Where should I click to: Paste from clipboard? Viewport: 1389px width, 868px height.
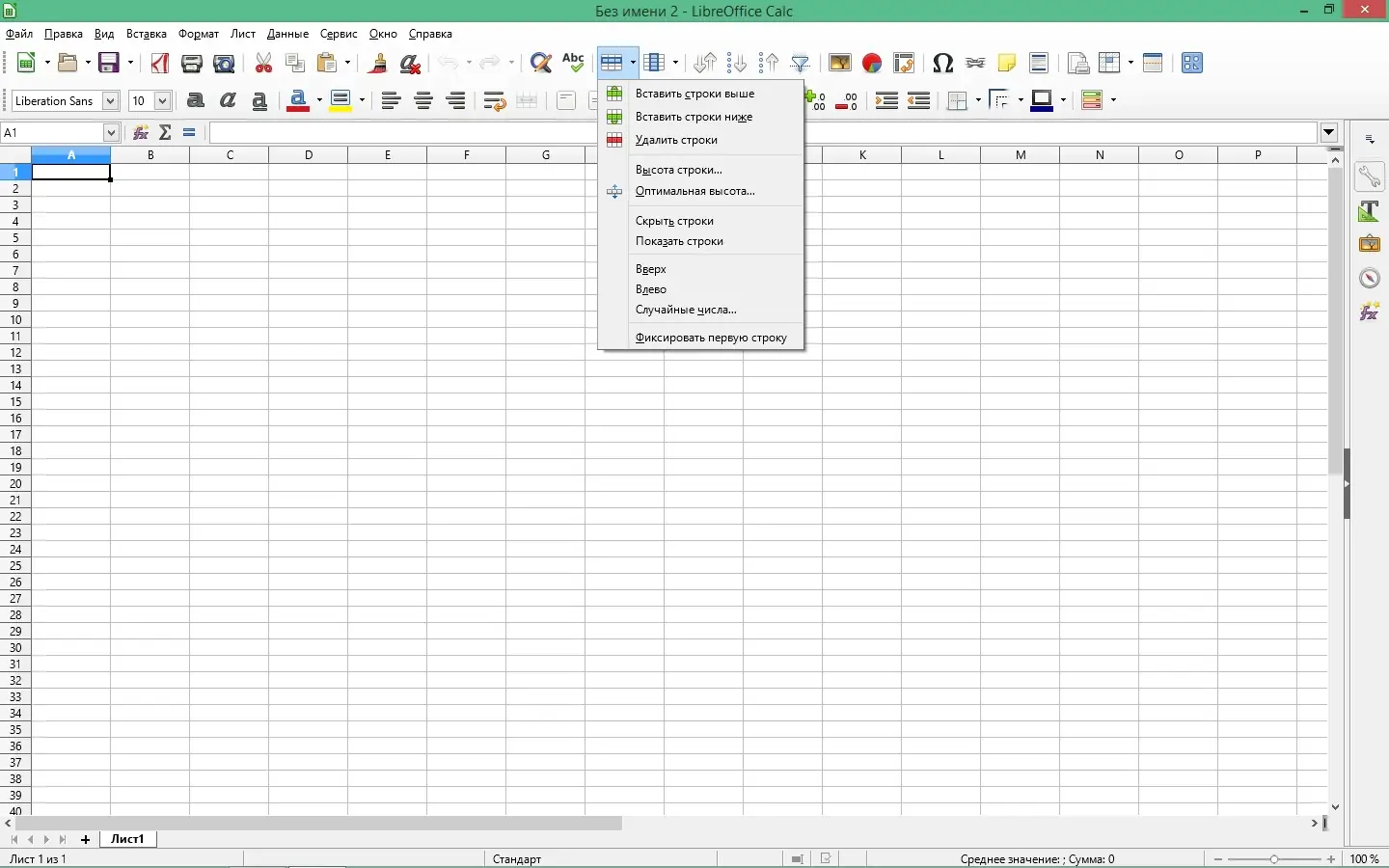pyautogui.click(x=328, y=64)
